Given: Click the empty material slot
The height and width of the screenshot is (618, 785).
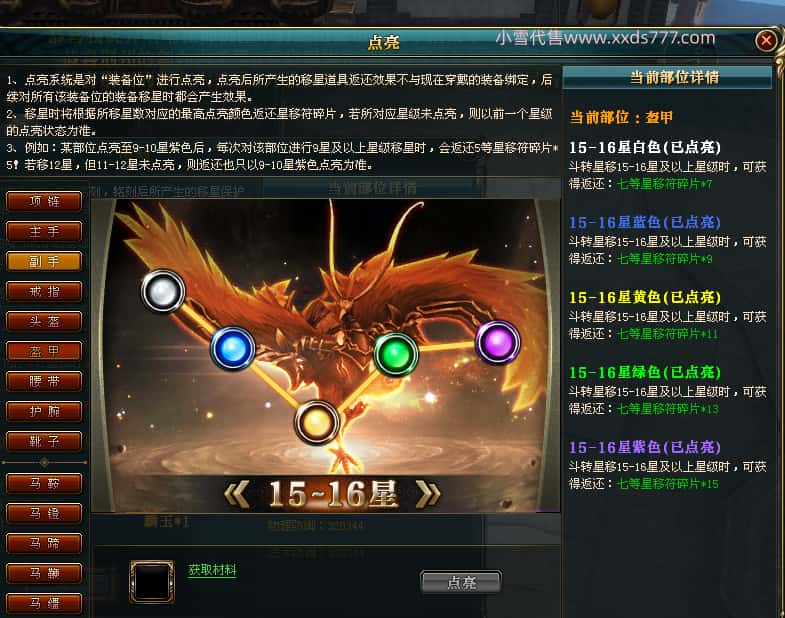Looking at the screenshot, I should (152, 581).
